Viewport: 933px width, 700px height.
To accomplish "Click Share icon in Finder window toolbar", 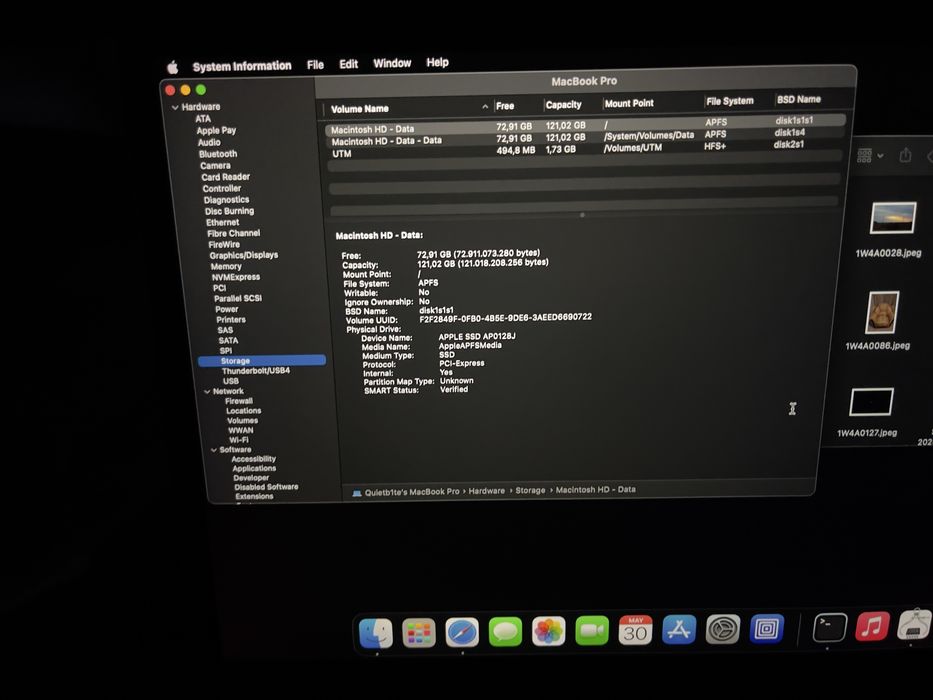I will click(x=905, y=155).
